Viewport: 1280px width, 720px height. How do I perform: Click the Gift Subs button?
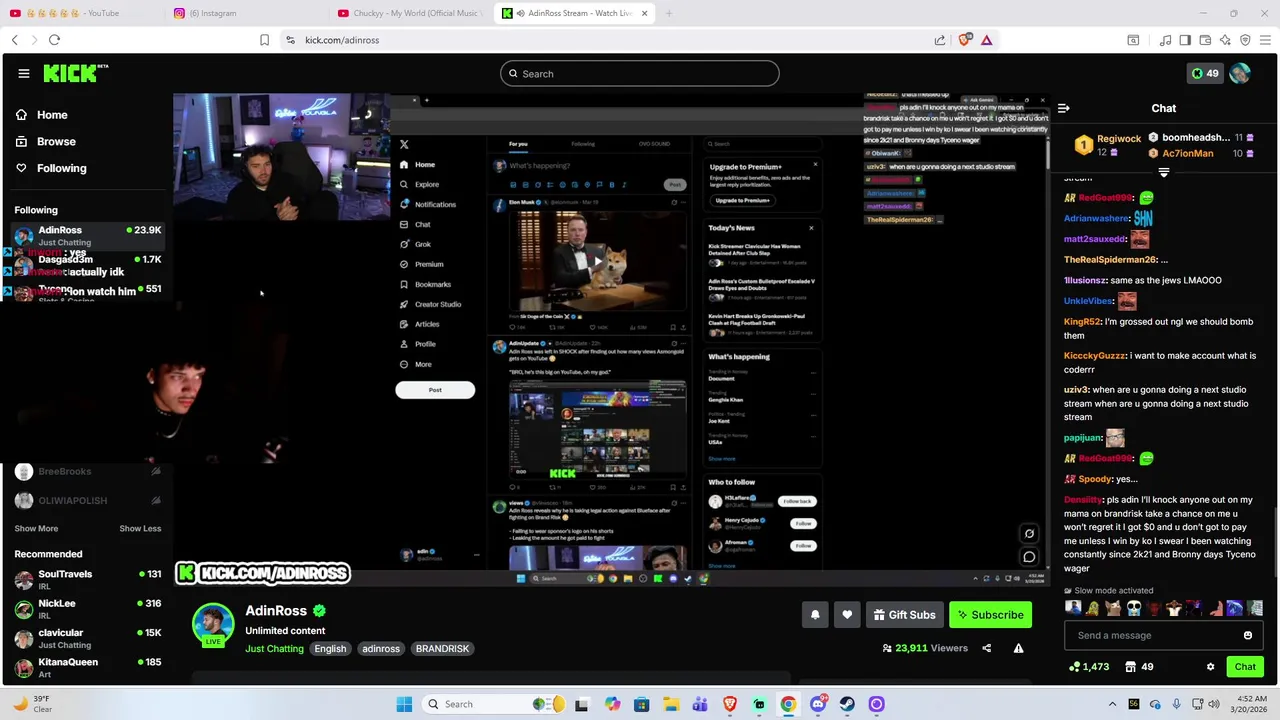pyautogui.click(x=904, y=615)
